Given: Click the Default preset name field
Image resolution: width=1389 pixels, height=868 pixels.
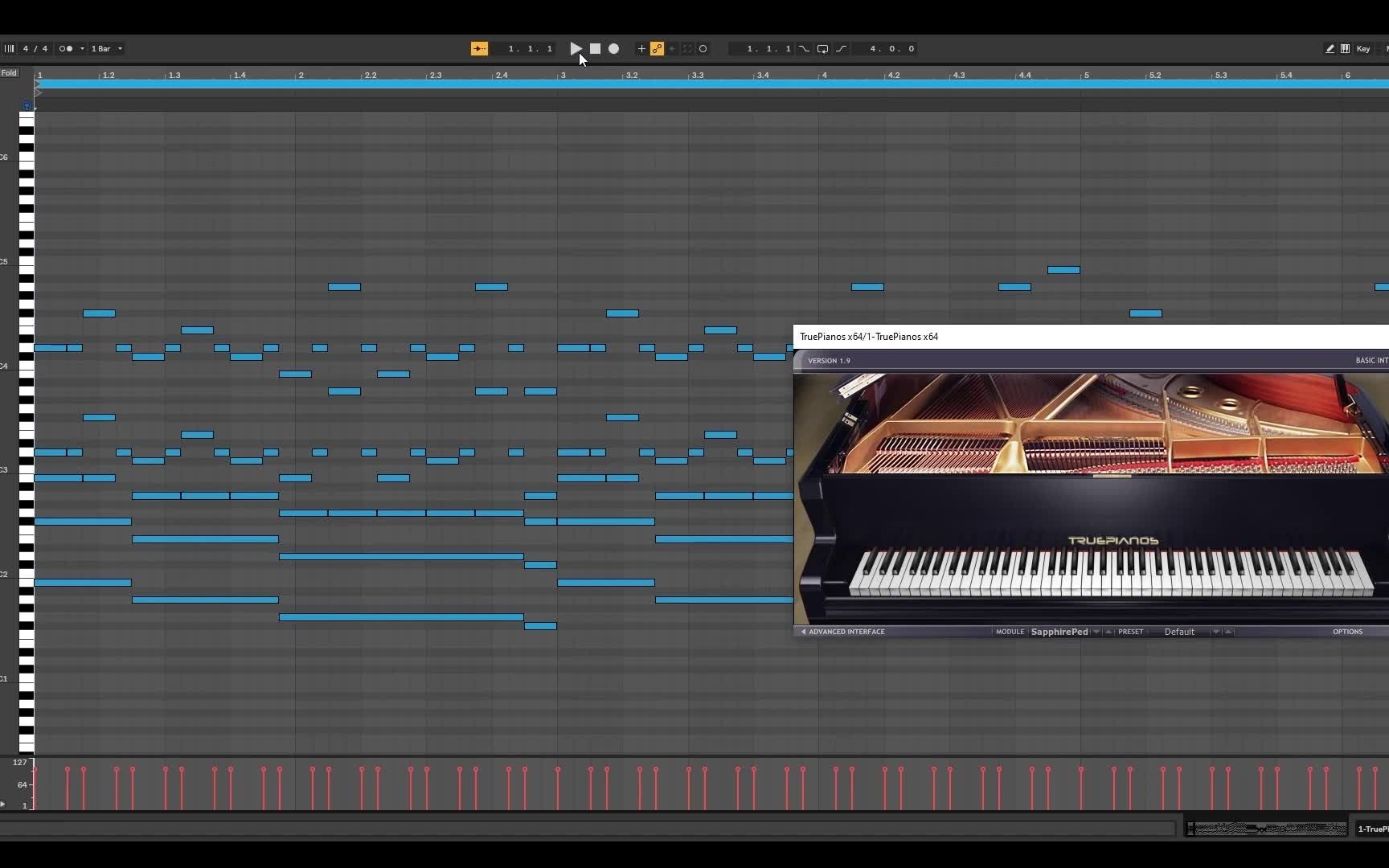Looking at the screenshot, I should click(x=1179, y=632).
